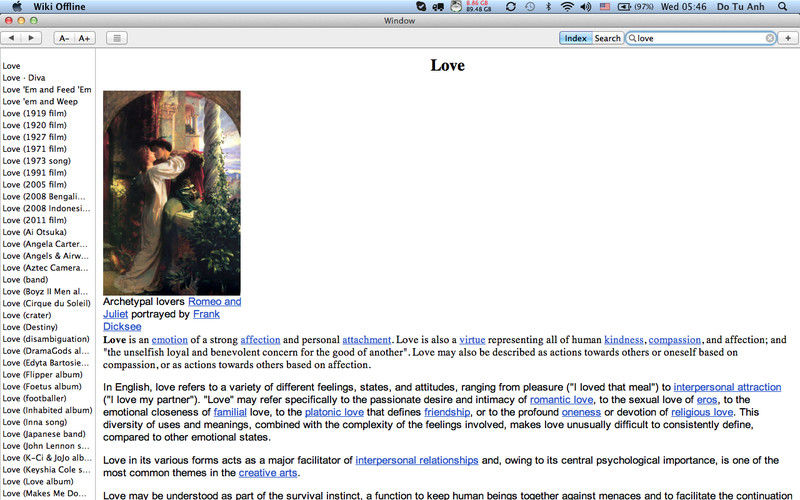800x500 pixels.
Task: Select Love (1927 film) in index
Action: pos(34,137)
